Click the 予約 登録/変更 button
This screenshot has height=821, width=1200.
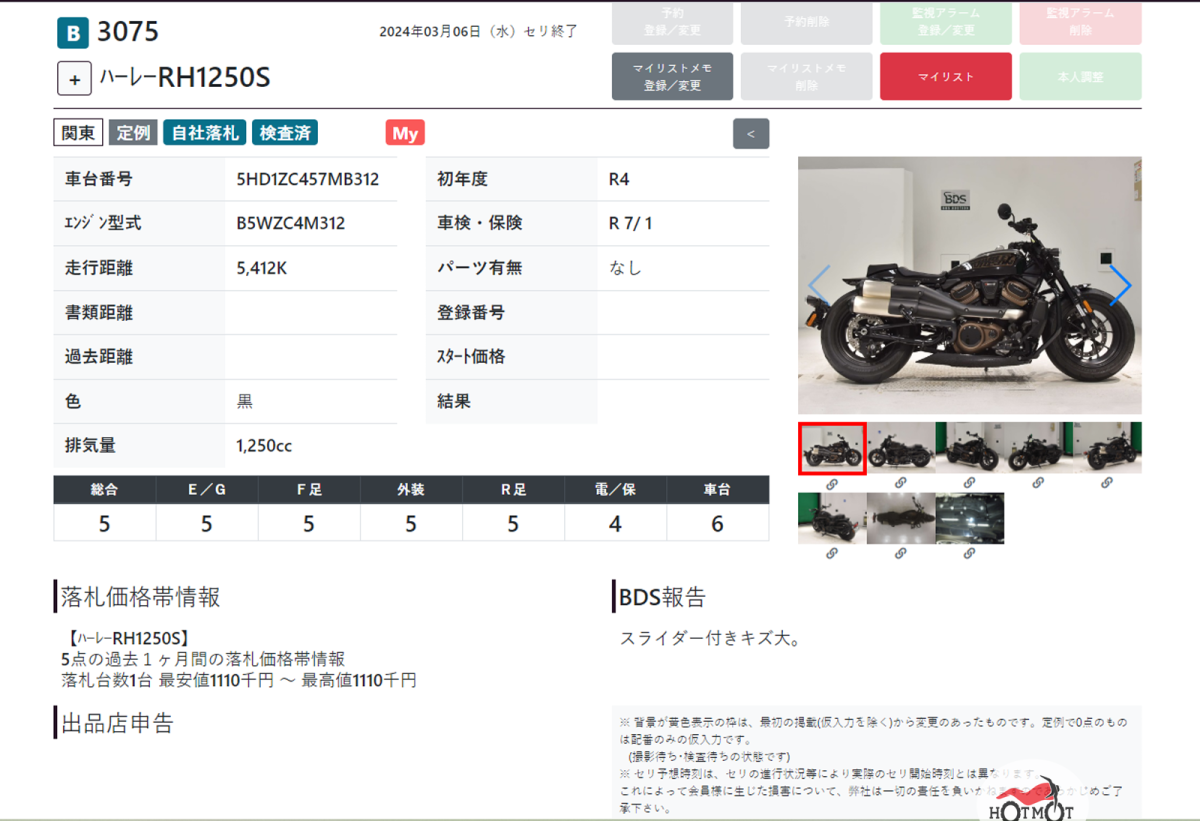click(672, 22)
